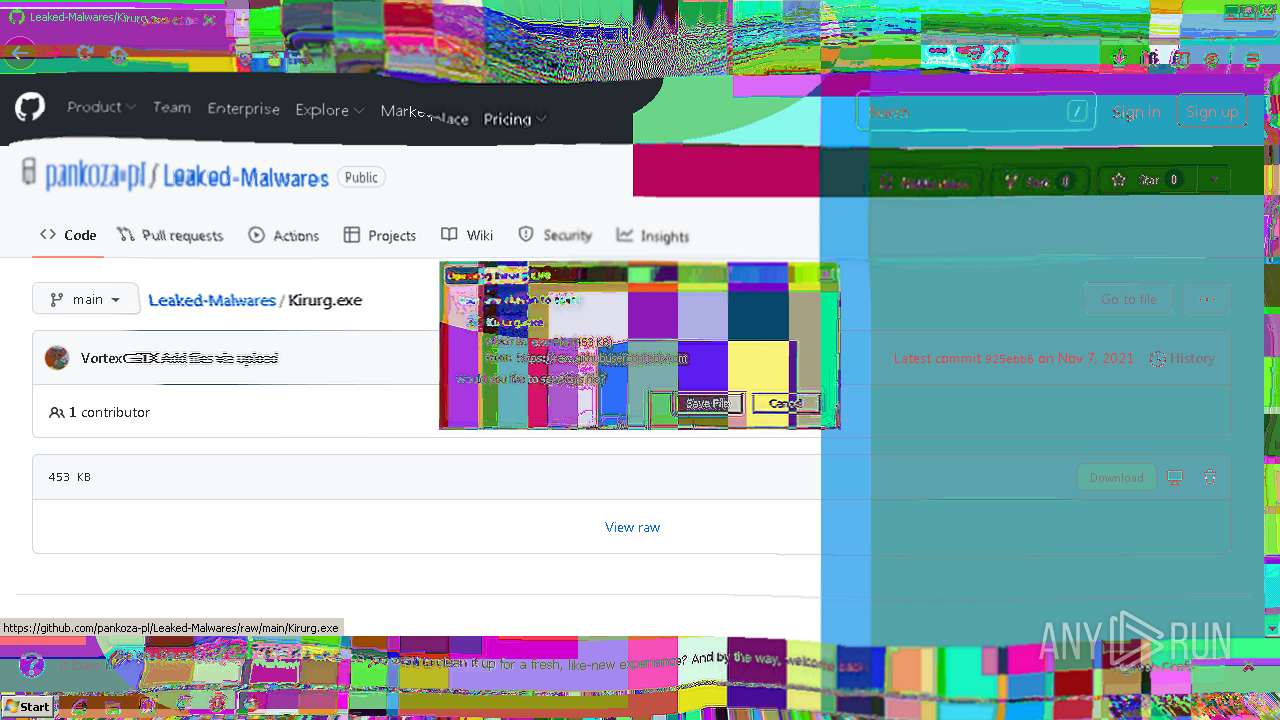Open the Team page link
The image size is (1280, 720).
tap(172, 107)
